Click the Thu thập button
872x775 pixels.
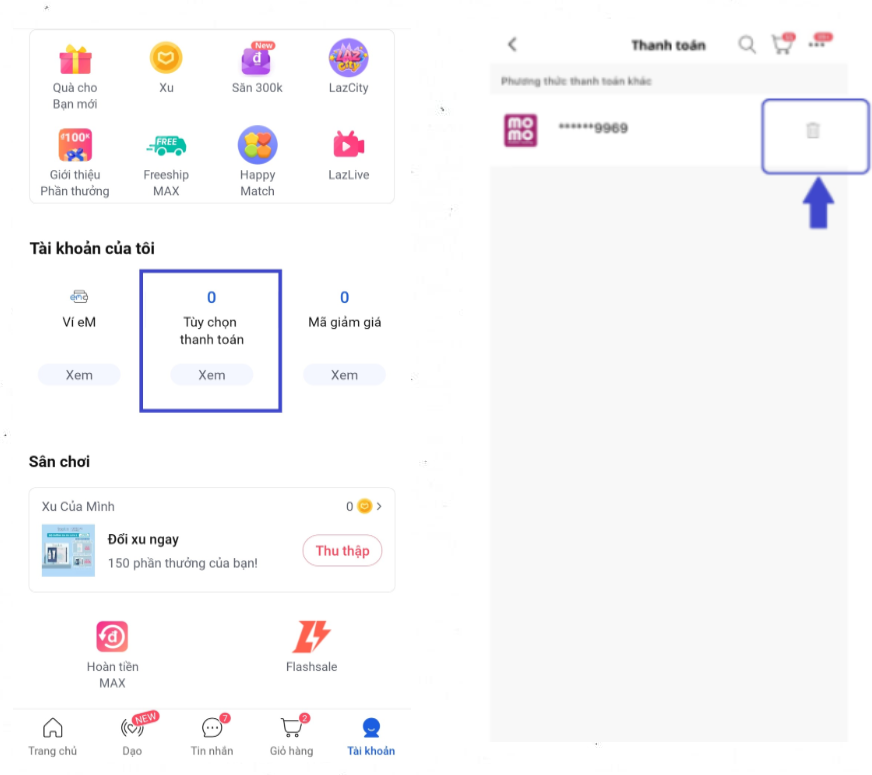342,550
